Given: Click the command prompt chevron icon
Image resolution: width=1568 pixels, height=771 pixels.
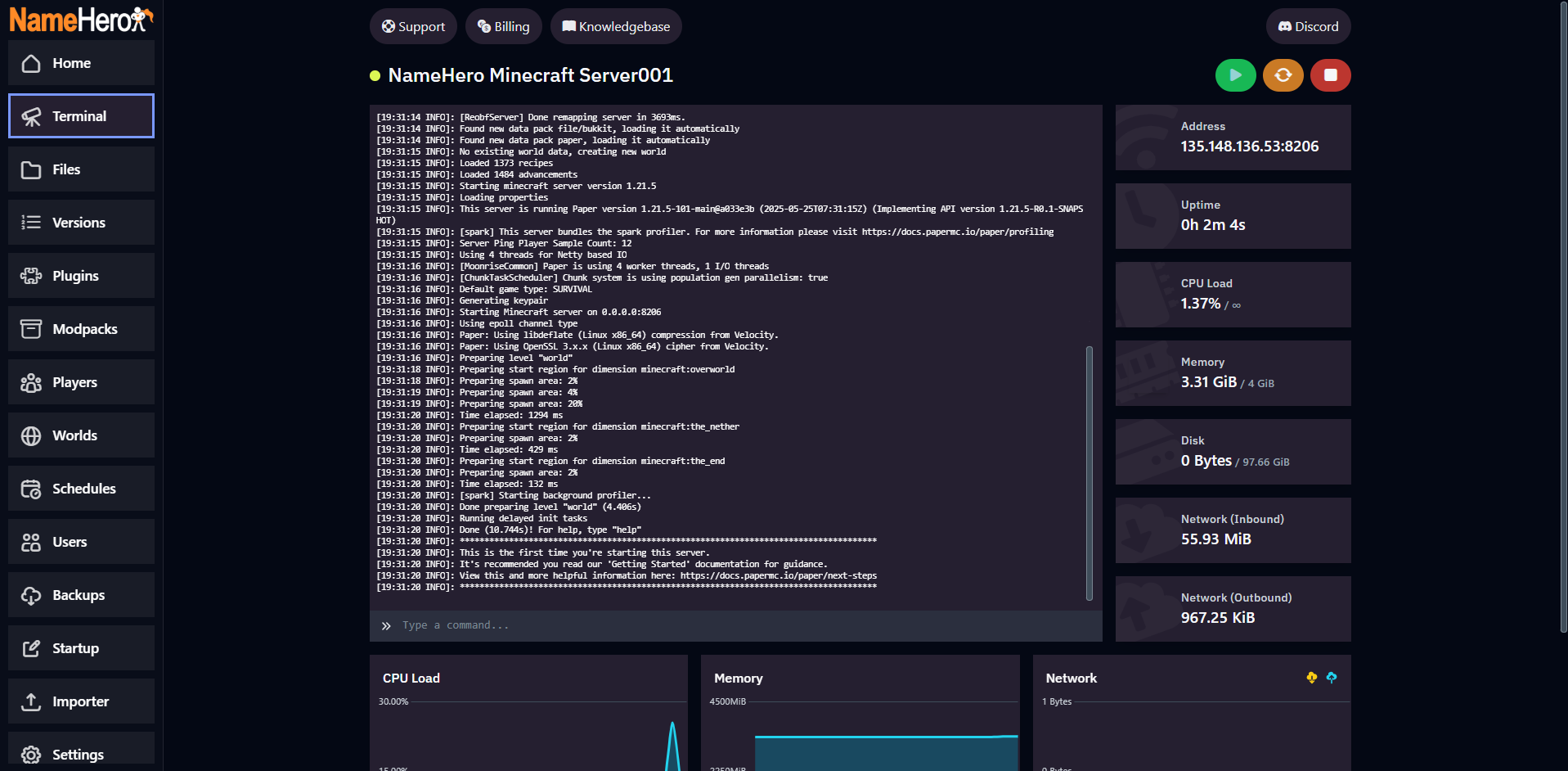Looking at the screenshot, I should [386, 626].
